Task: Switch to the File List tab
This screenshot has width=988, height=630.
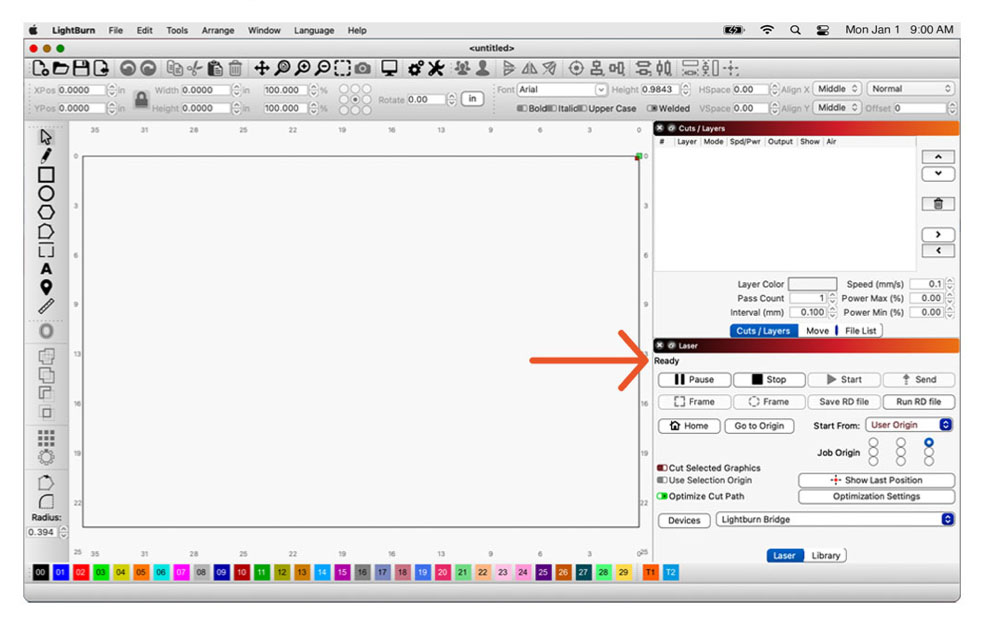Action: 860,331
